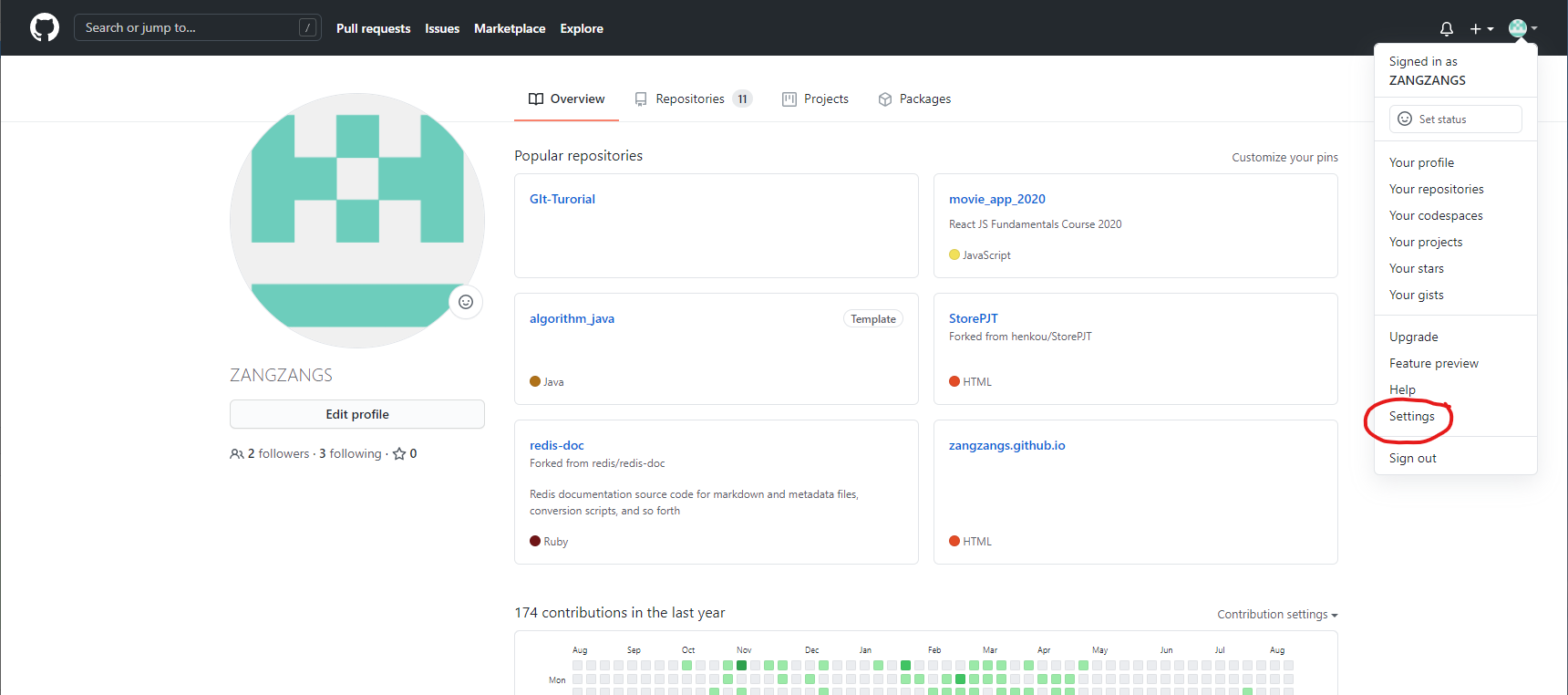Open Issues in top navigation
Image resolution: width=1568 pixels, height=695 pixels.
point(442,28)
